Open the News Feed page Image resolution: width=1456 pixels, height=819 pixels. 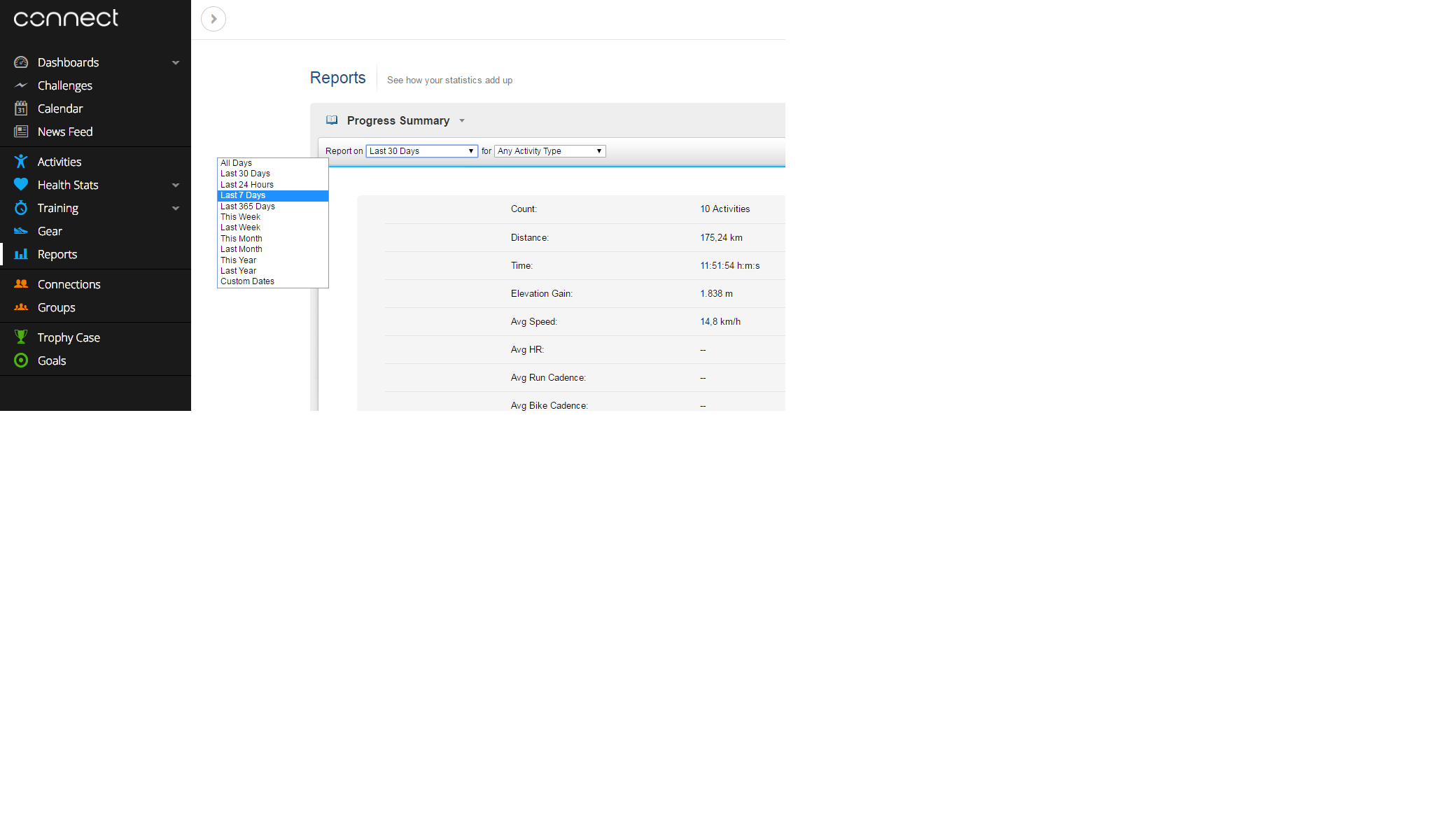tap(65, 132)
